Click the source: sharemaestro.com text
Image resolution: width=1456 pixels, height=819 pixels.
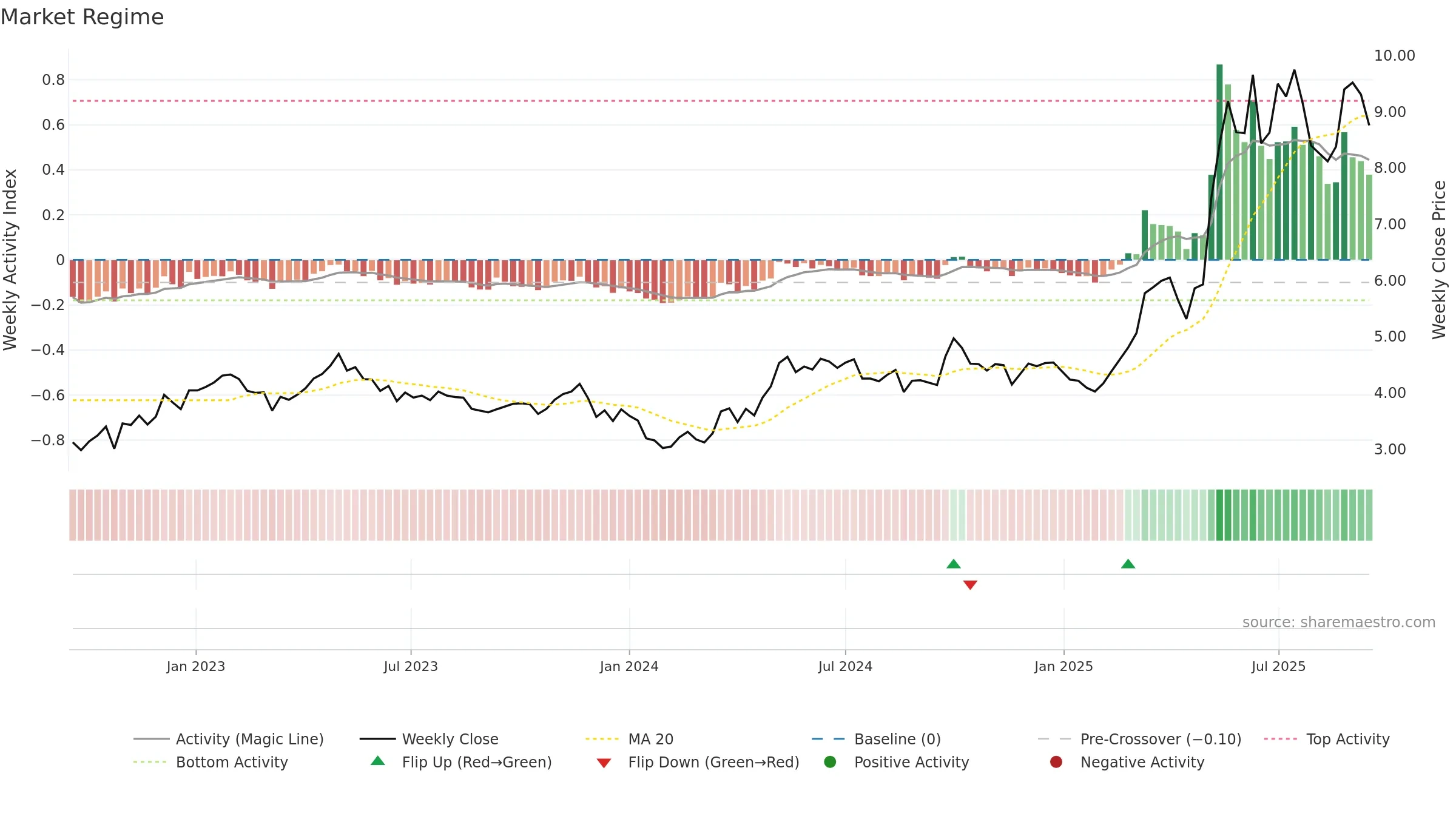tap(1339, 622)
